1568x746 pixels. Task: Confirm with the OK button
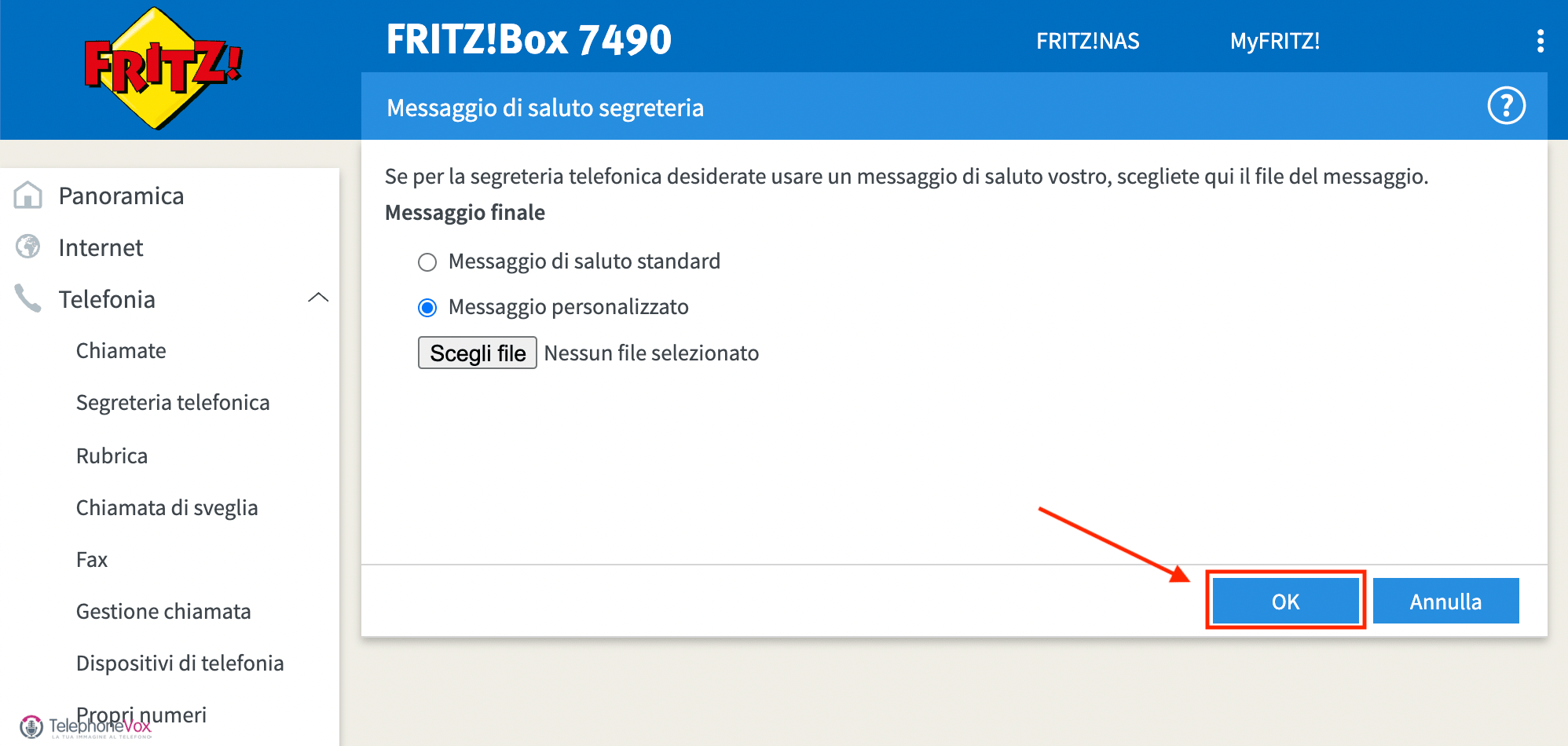1285,602
